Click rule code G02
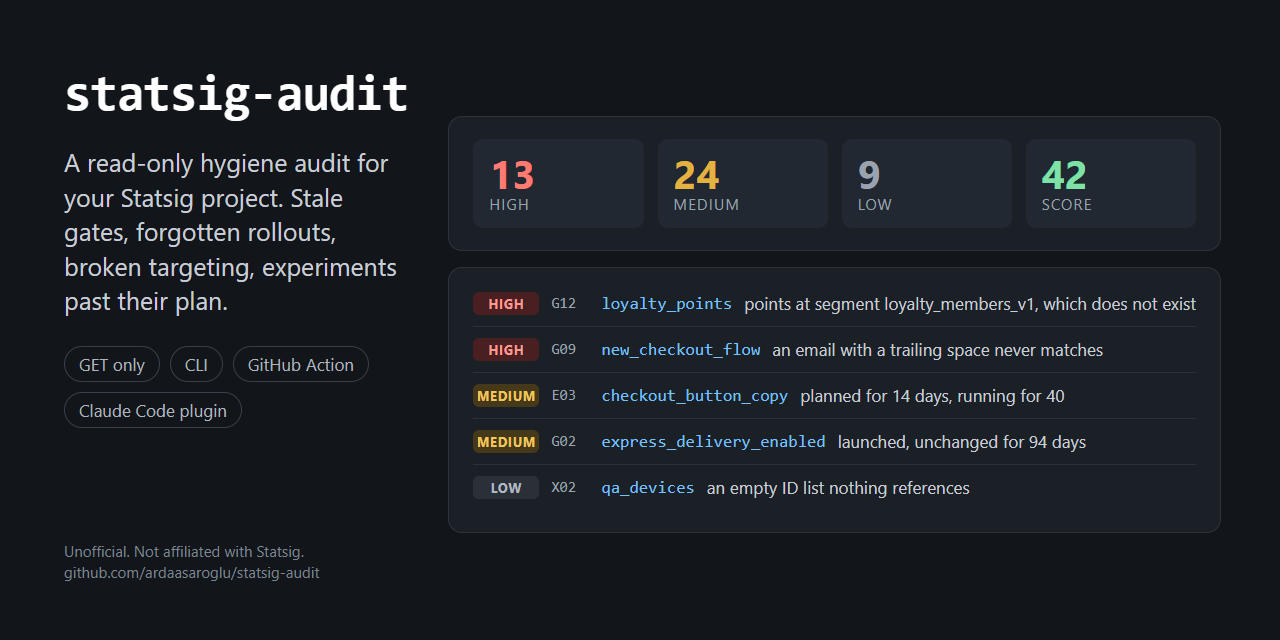The width and height of the screenshot is (1280, 640). pos(564,442)
